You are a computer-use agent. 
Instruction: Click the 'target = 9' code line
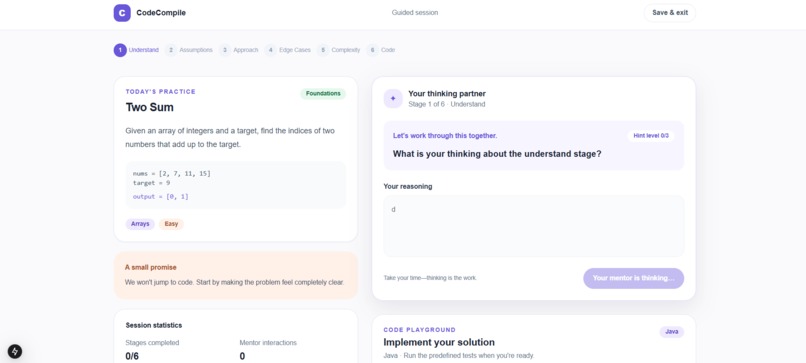point(151,183)
